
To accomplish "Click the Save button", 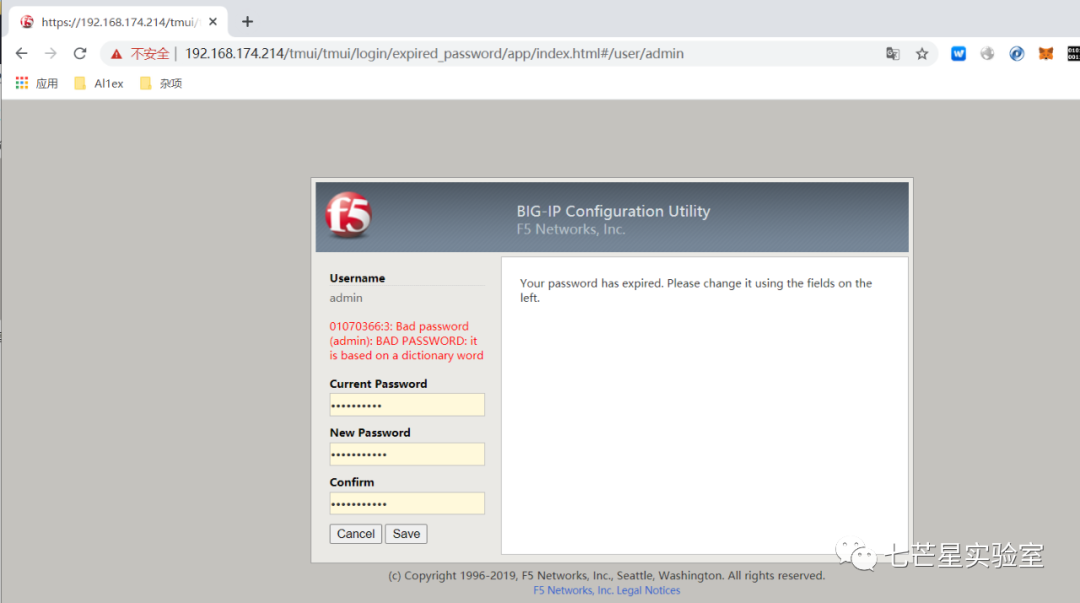I will click(406, 534).
